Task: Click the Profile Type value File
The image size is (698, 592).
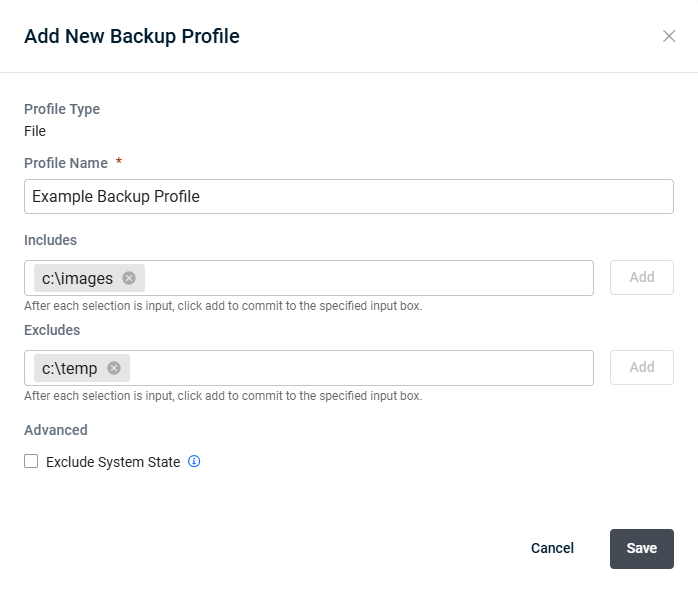Action: tap(35, 131)
